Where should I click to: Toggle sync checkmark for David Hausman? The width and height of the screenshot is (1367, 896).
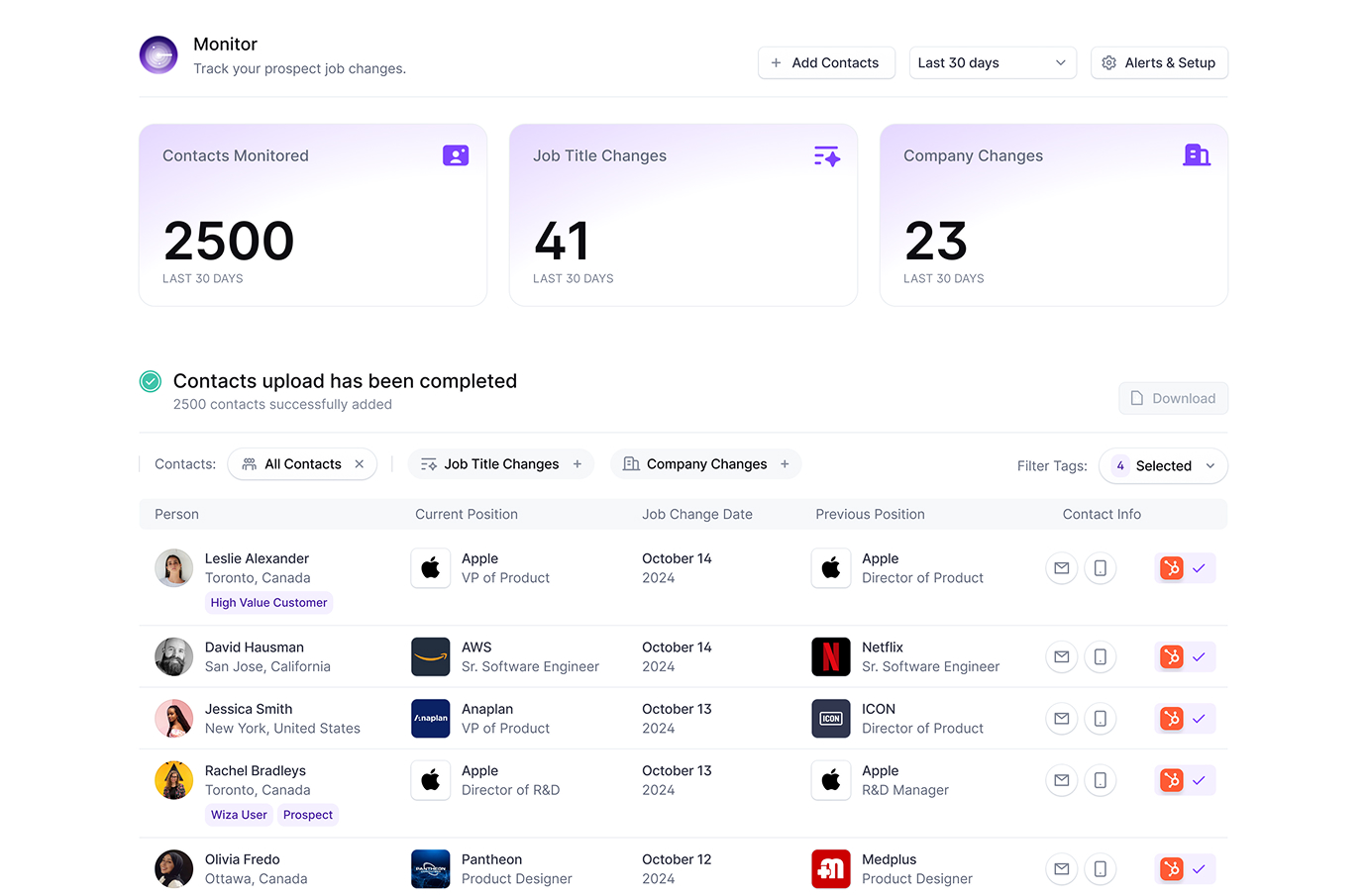(x=1199, y=656)
